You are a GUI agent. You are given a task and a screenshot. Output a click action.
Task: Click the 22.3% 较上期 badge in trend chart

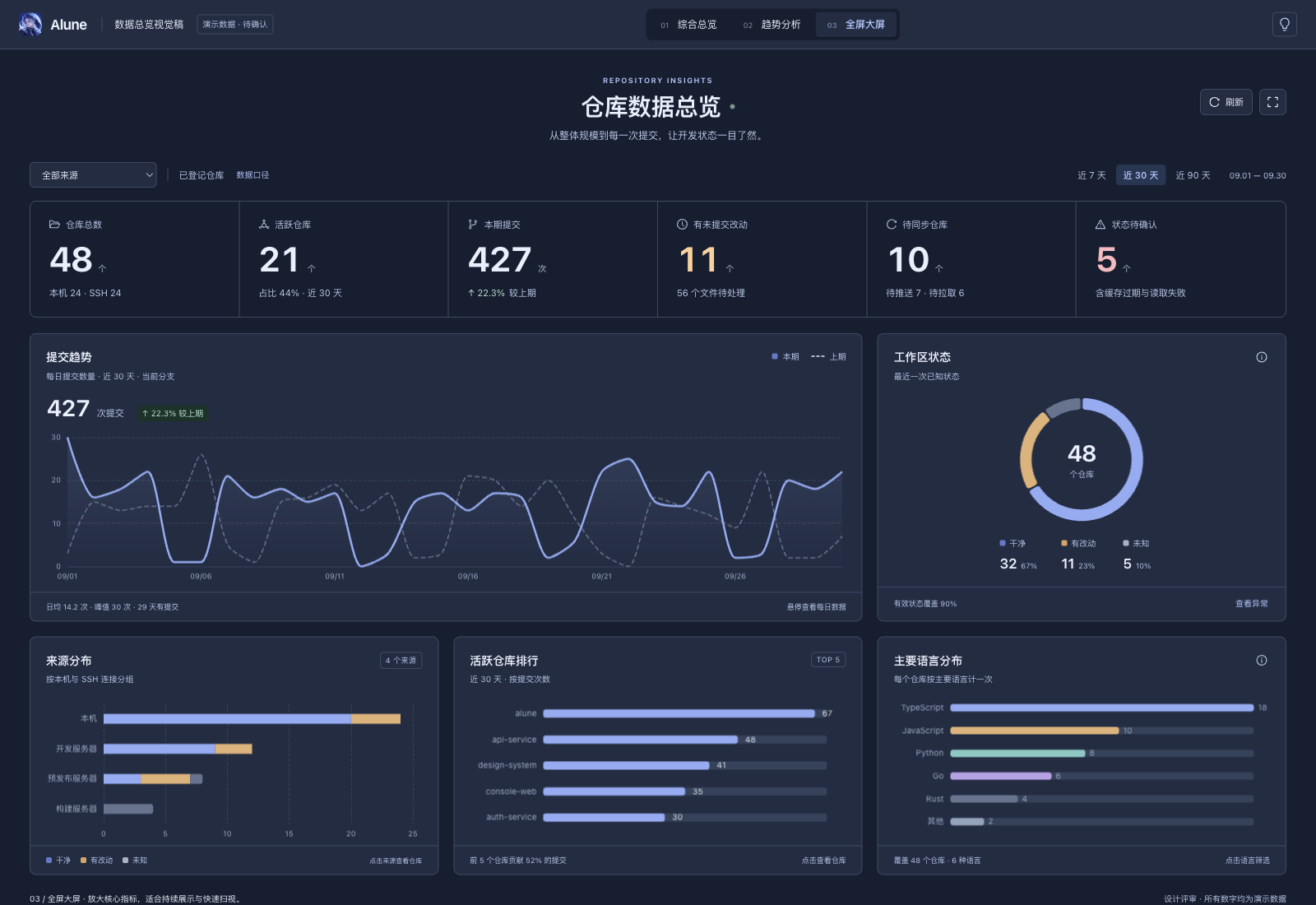(173, 414)
